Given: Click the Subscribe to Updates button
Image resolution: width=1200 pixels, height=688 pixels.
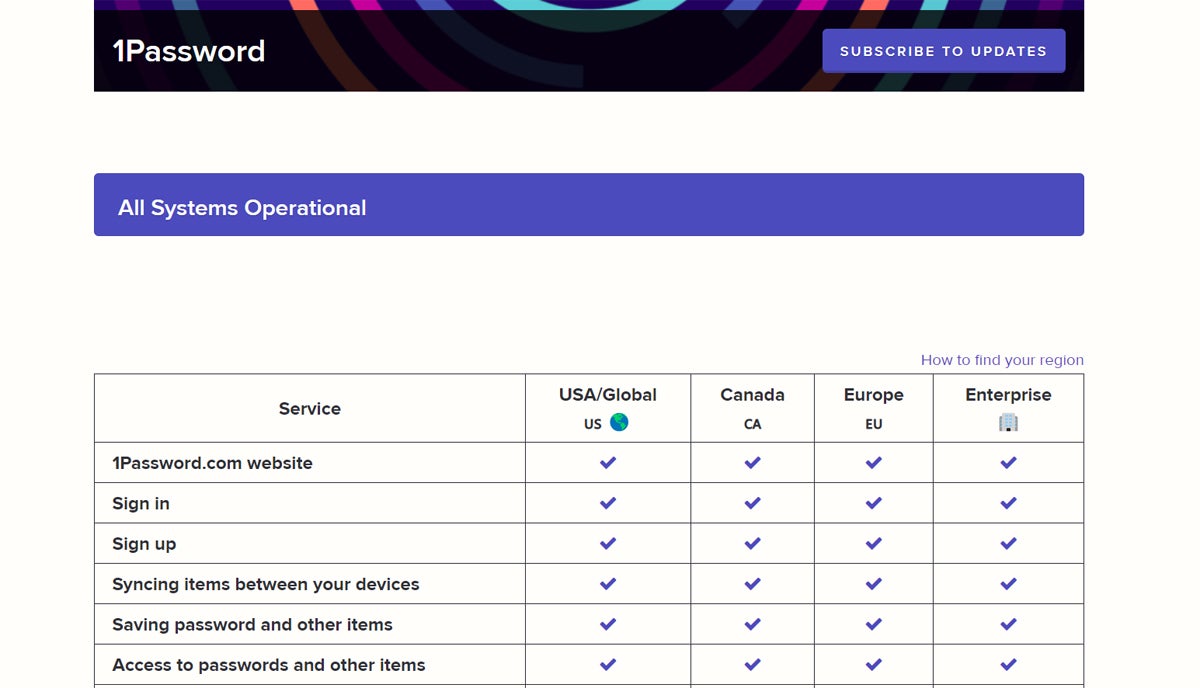Looking at the screenshot, I should [x=943, y=51].
